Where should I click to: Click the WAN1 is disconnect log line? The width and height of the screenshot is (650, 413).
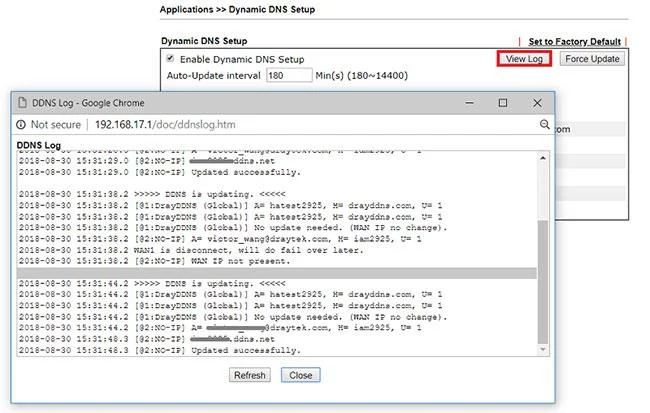click(191, 250)
